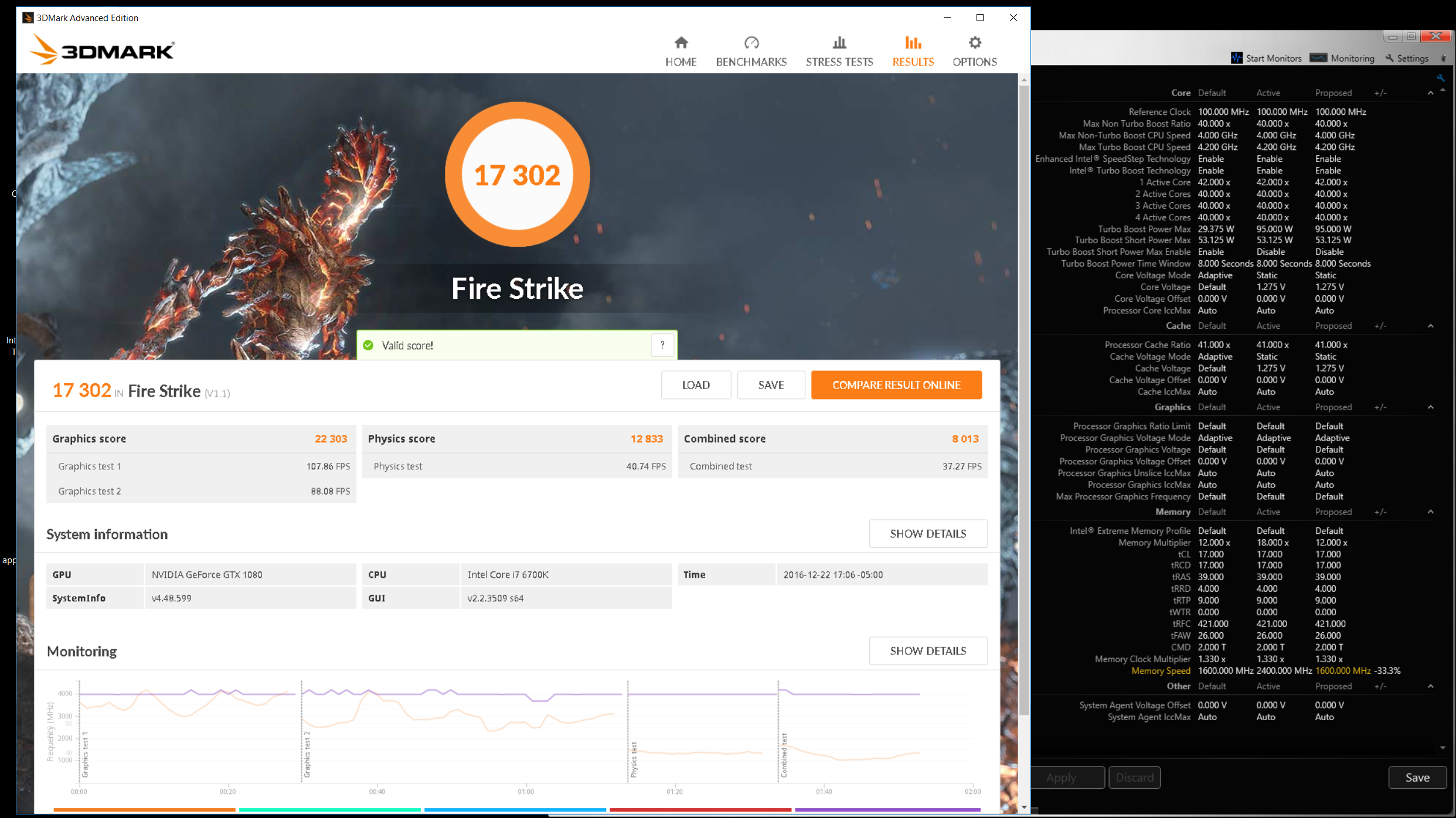This screenshot has height=818, width=1456.
Task: Click the Graphics test 2 chart marker
Action: point(307,755)
